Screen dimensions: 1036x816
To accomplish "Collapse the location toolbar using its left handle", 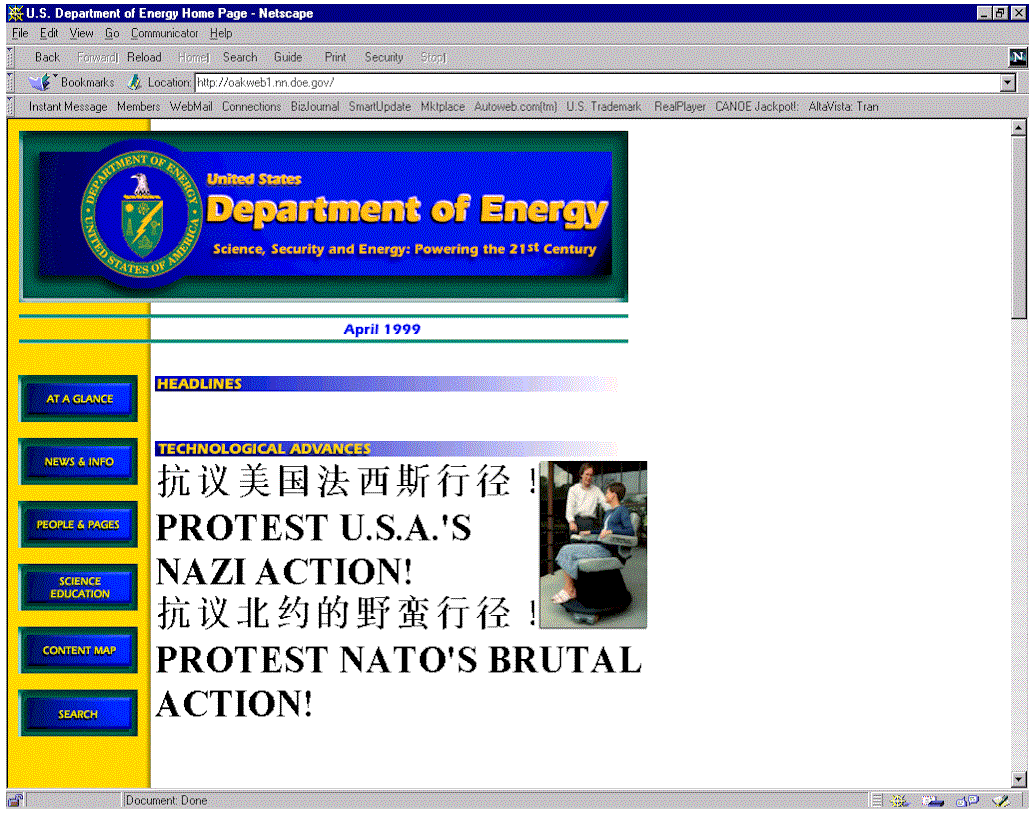I will [x=11, y=82].
